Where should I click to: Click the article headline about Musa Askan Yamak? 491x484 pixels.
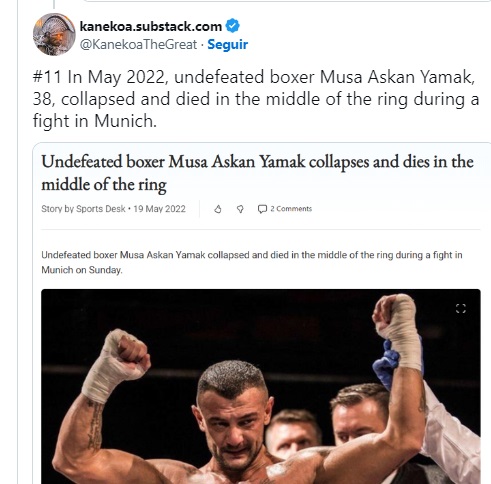pyautogui.click(x=257, y=173)
